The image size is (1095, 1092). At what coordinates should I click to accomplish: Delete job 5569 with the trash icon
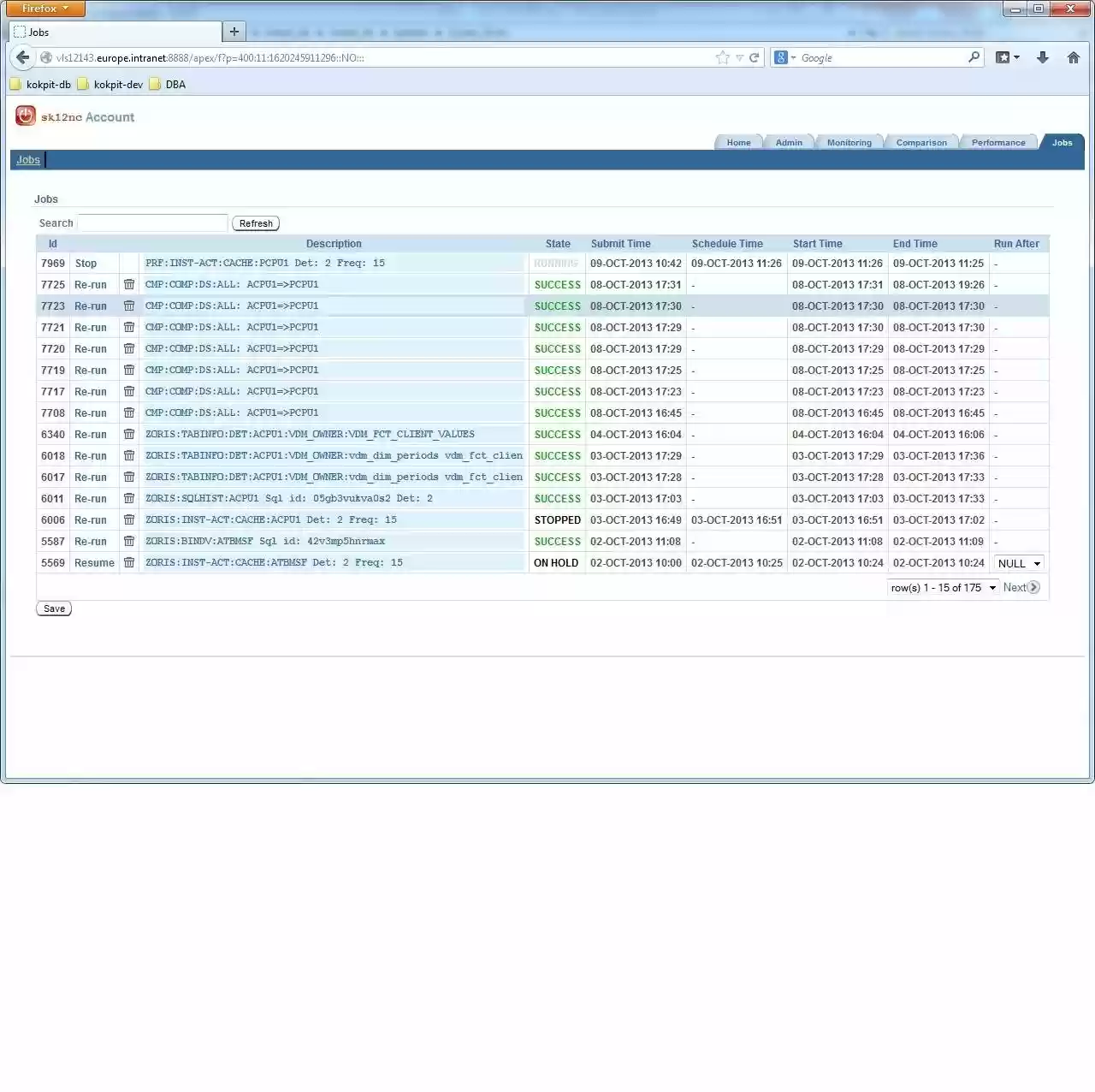coord(129,562)
